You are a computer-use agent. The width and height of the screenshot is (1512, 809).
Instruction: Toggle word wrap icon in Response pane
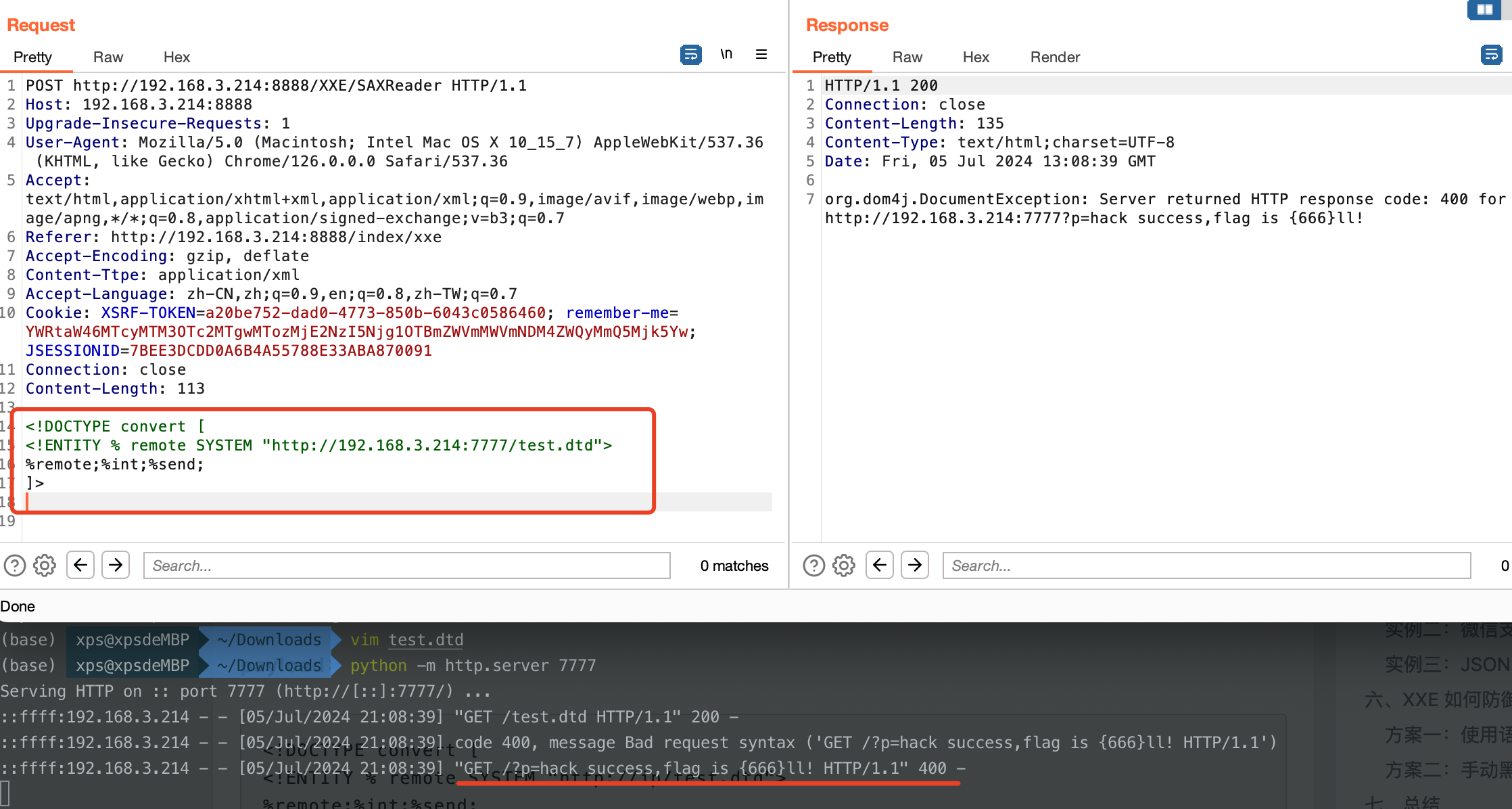coord(1490,55)
